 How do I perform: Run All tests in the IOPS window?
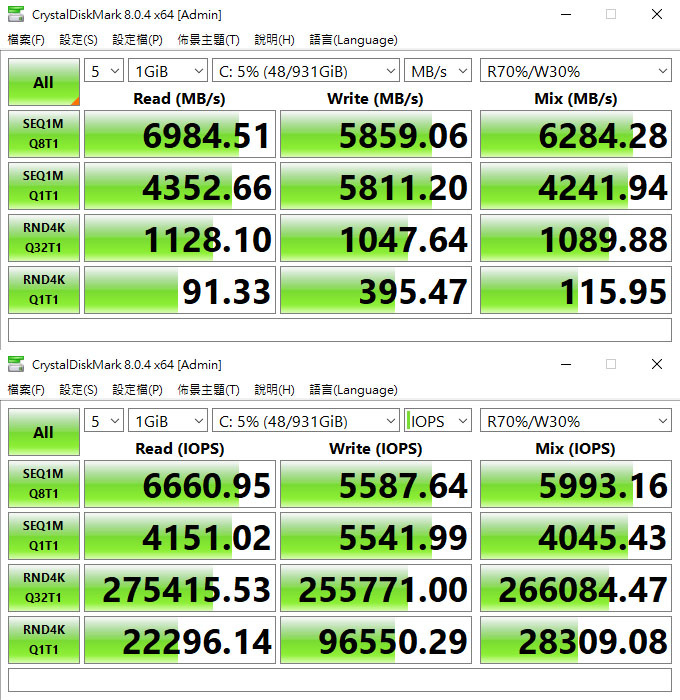(44, 432)
